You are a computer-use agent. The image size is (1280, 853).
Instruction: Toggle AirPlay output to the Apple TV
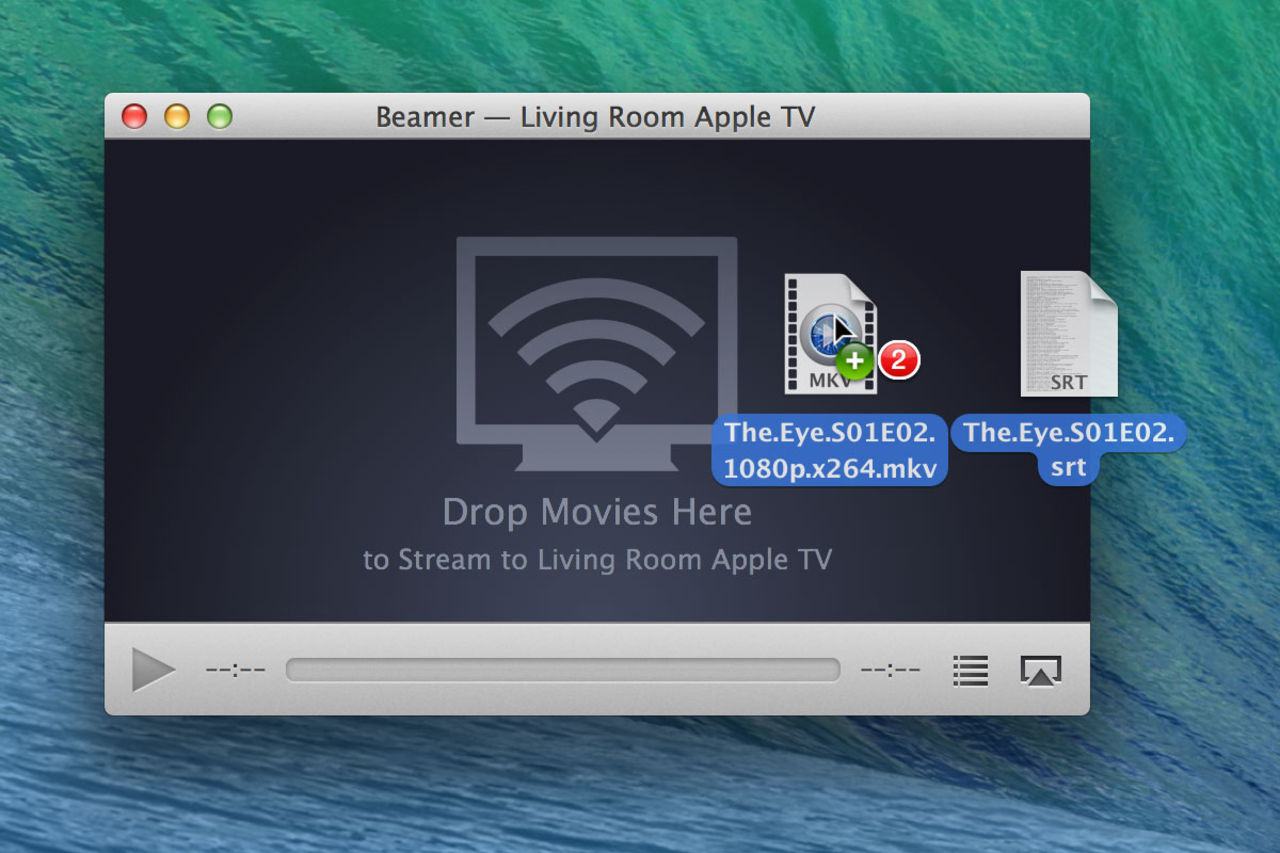click(x=1041, y=671)
